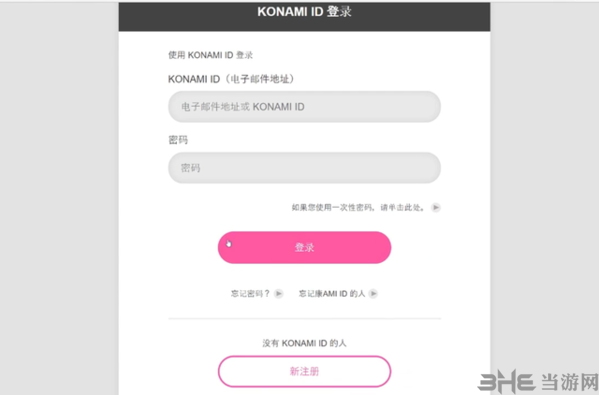Click the arrow icon after 忘记 KONAMI ID 的人
This screenshot has height=395, width=599.
(374, 293)
